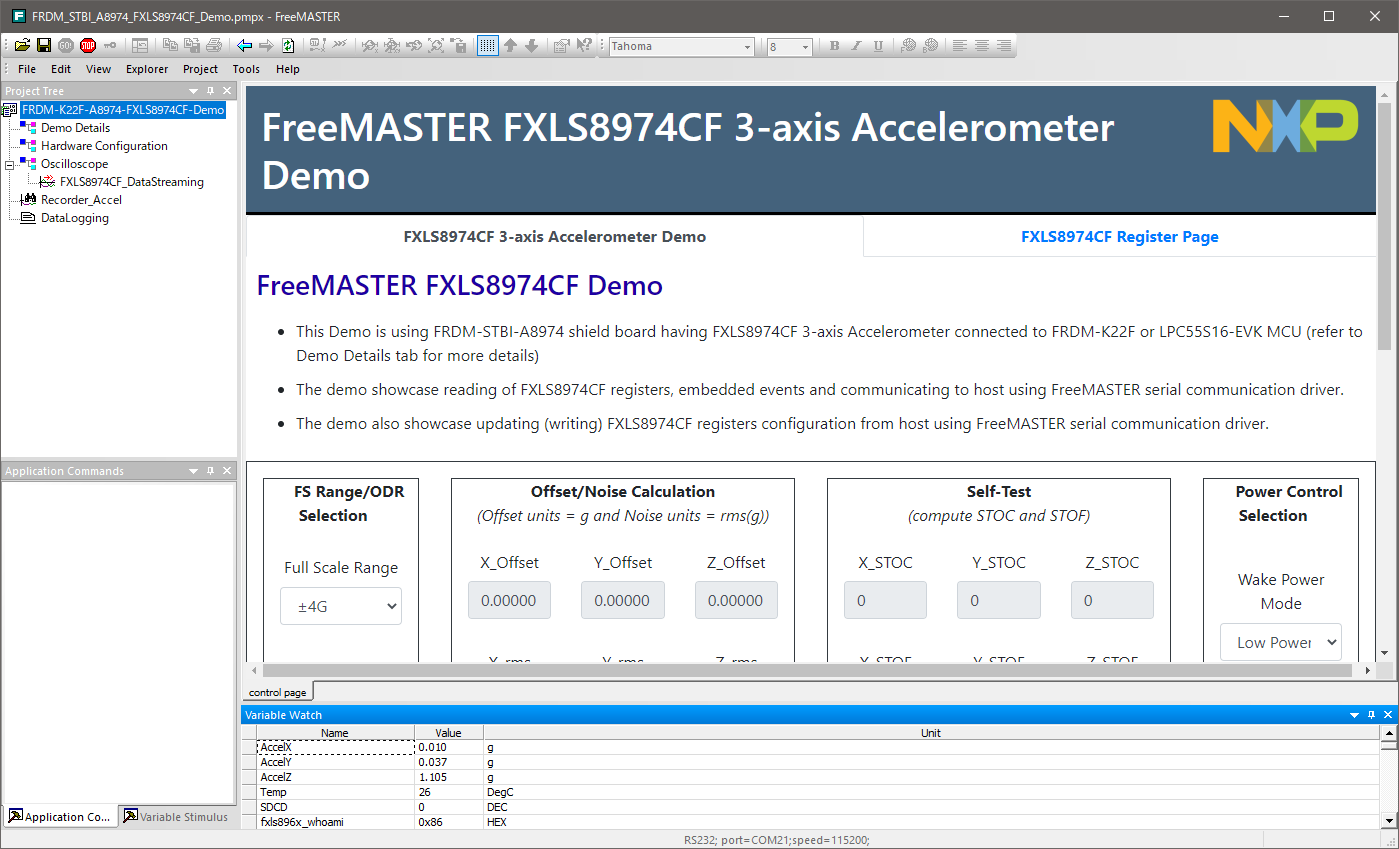The width and height of the screenshot is (1399, 849).
Task: Click the horizontal scrollbar below the demo page
Action: 800,670
